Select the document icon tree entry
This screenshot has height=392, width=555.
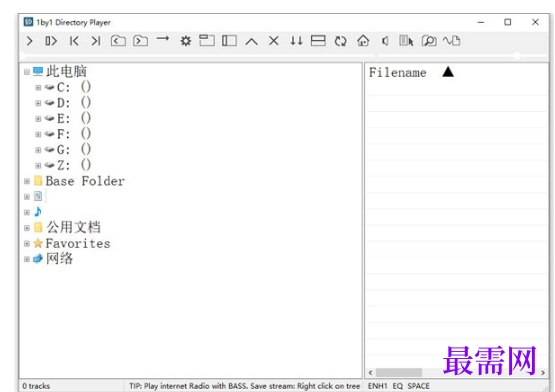point(38,196)
